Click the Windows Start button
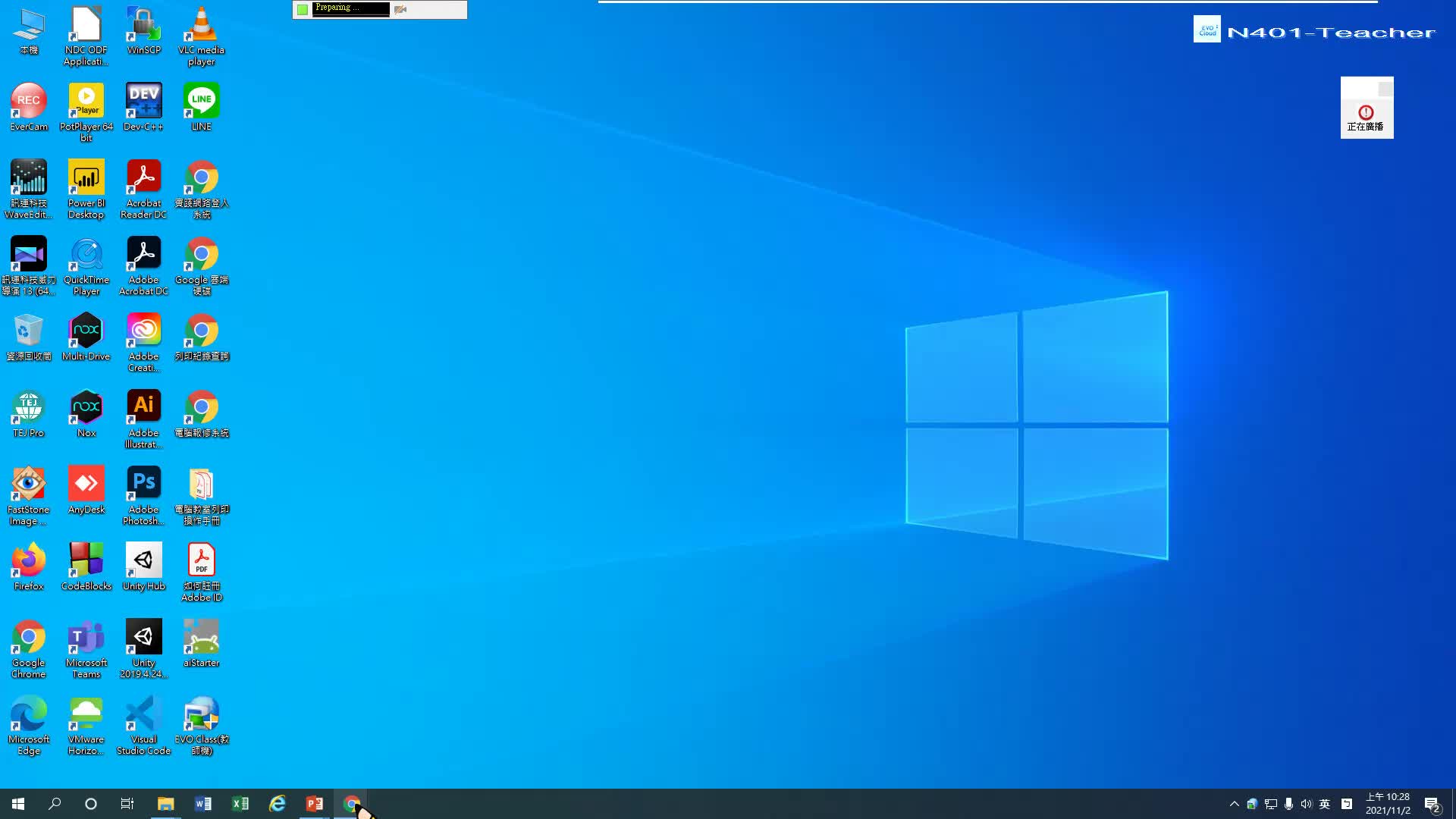The image size is (1456, 819). point(18,804)
